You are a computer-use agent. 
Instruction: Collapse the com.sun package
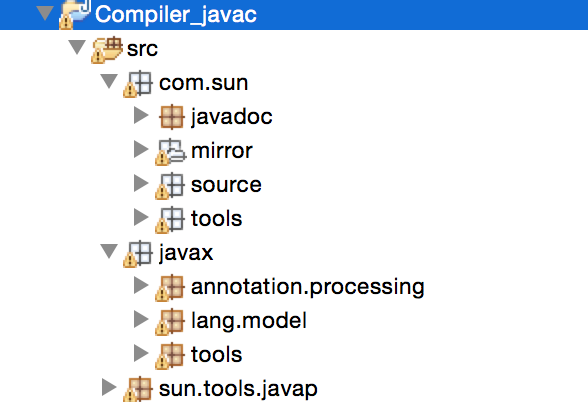tap(109, 81)
